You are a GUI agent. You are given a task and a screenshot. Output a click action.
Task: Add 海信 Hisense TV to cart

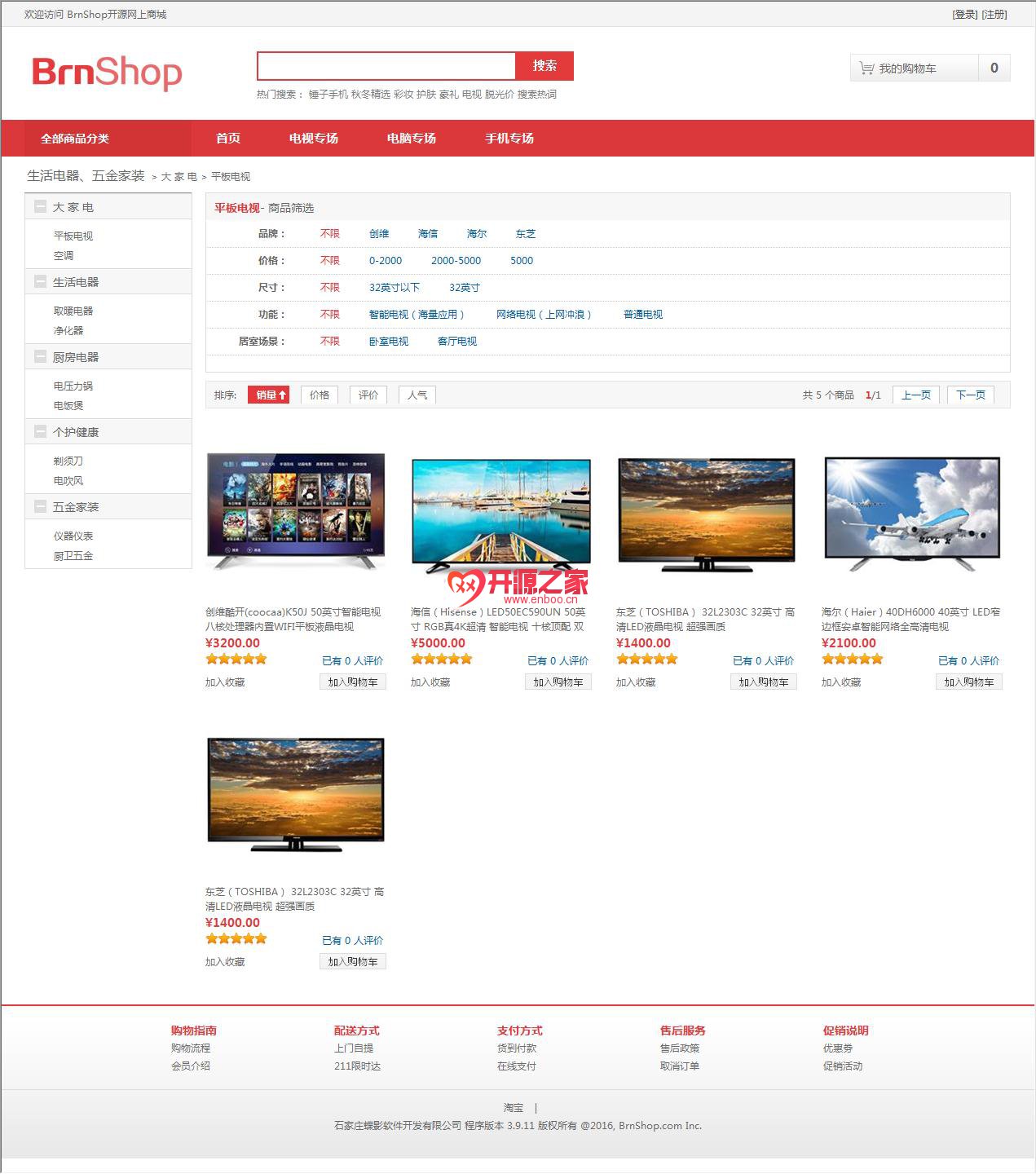pos(558,682)
